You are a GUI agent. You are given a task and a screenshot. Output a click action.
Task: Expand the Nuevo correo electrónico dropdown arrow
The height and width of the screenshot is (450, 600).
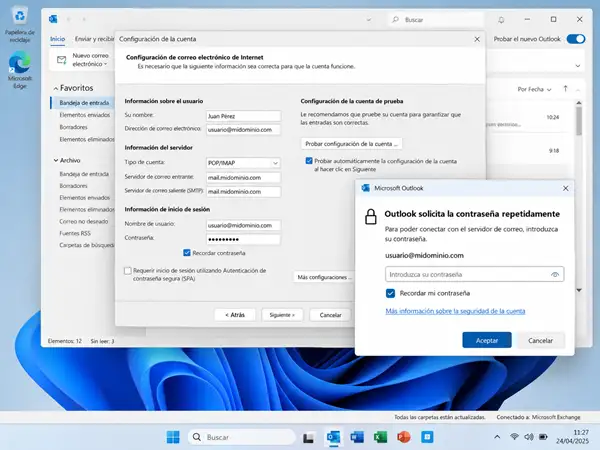(105, 64)
